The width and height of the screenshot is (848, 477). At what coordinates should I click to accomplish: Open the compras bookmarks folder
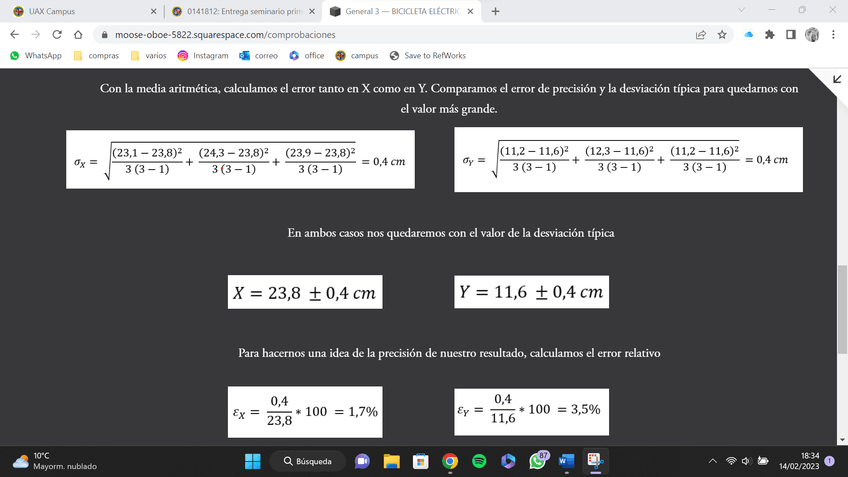pos(96,56)
